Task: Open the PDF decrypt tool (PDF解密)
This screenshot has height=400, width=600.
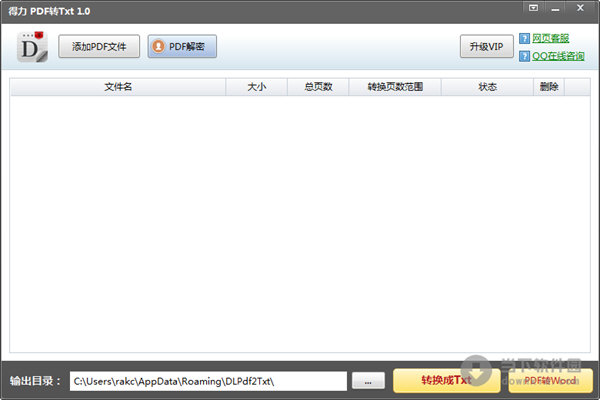Action: pos(182,46)
